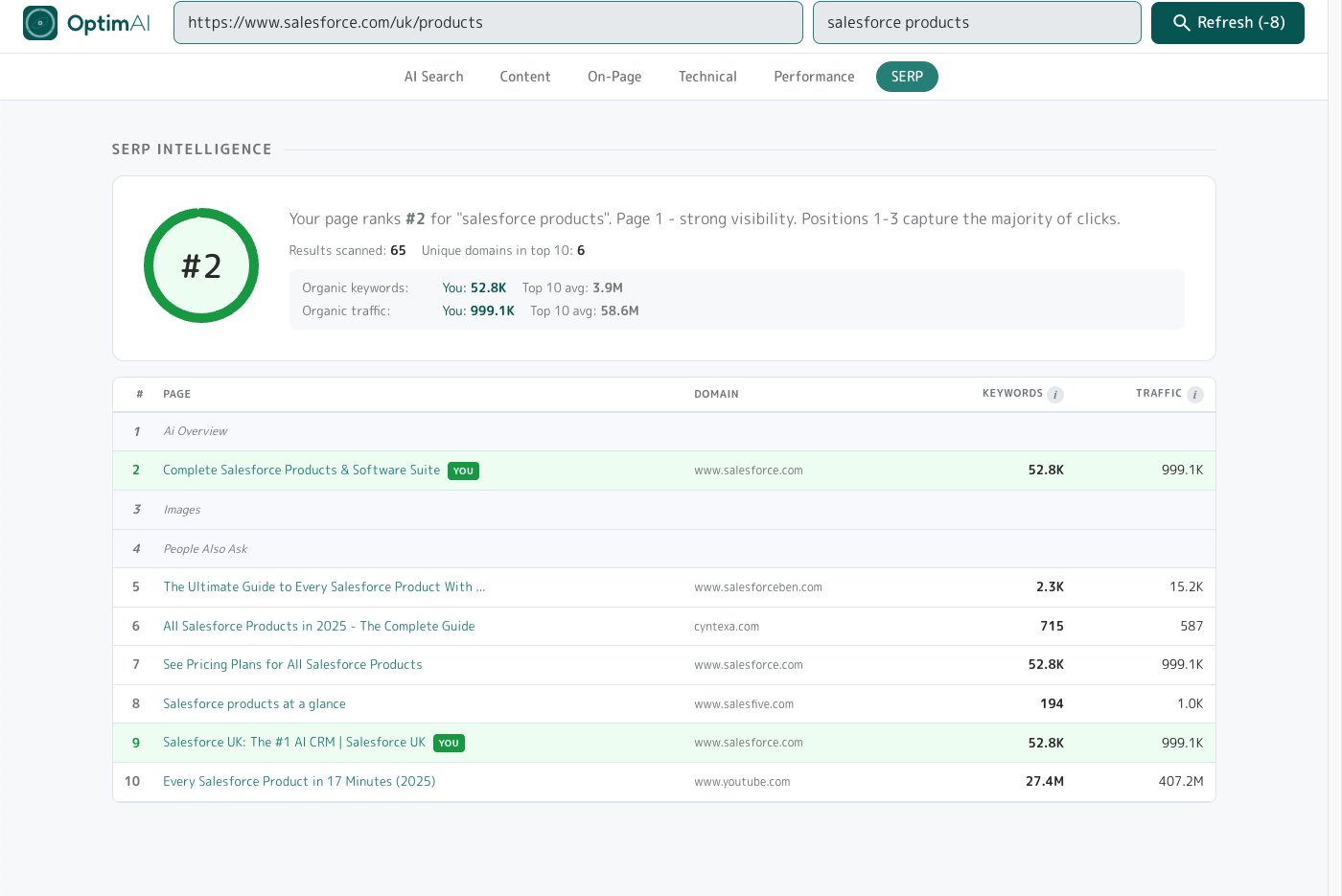Click the 194 keywords value
Viewport: 1342px width, 896px height.
click(x=1052, y=704)
